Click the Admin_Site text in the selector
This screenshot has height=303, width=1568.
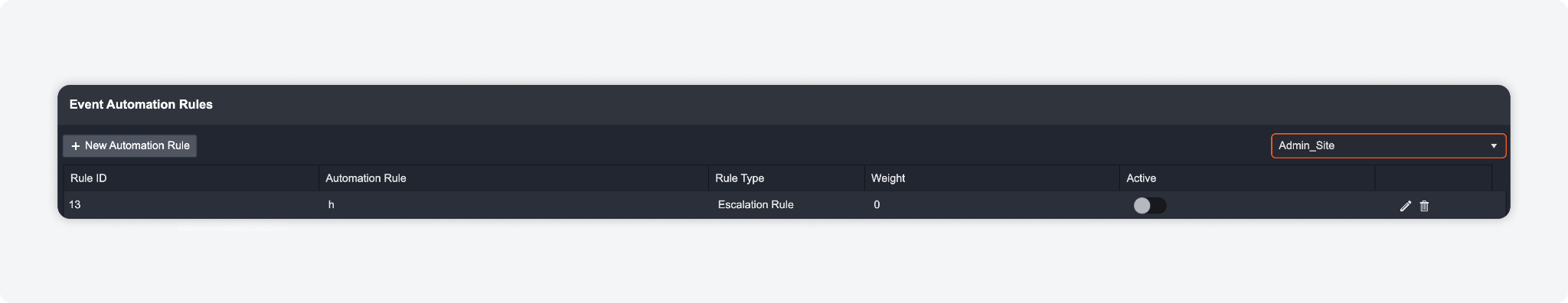coord(1306,145)
